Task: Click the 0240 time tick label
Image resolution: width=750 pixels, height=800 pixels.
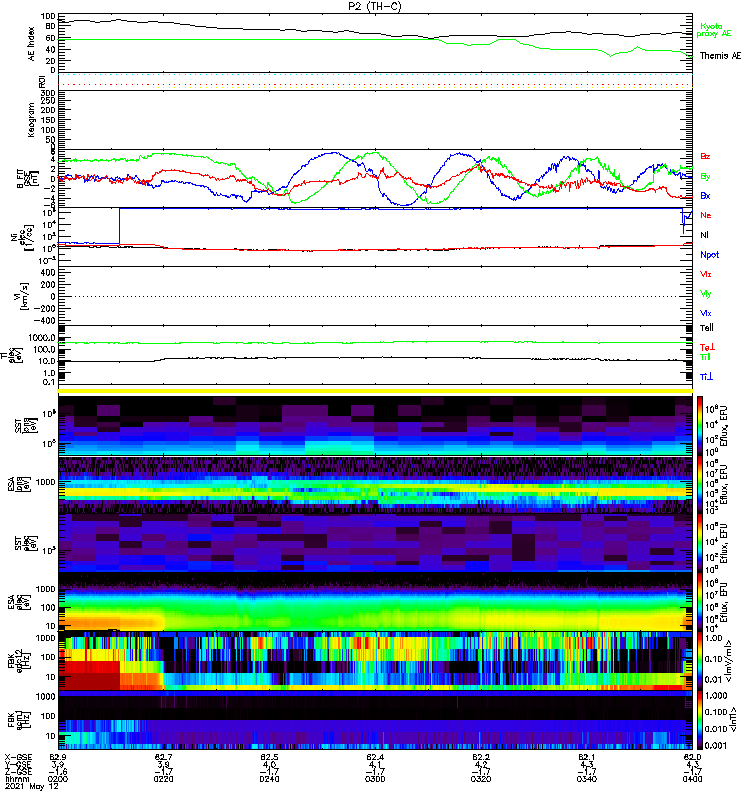Action: (269, 779)
